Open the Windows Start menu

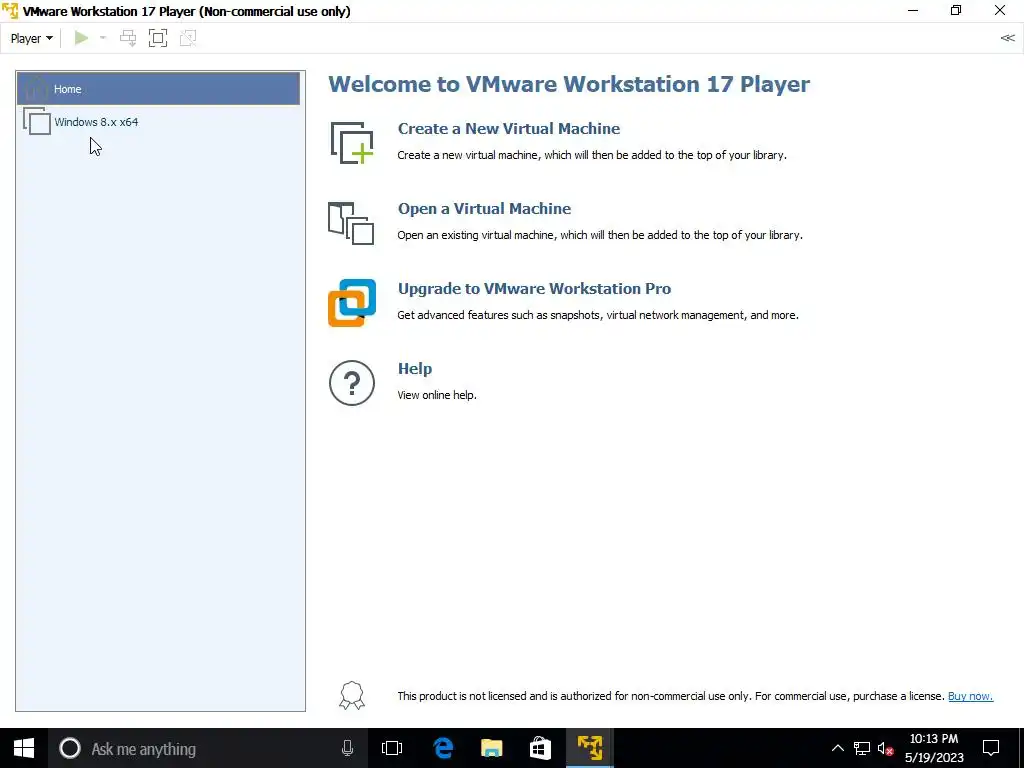click(x=24, y=748)
